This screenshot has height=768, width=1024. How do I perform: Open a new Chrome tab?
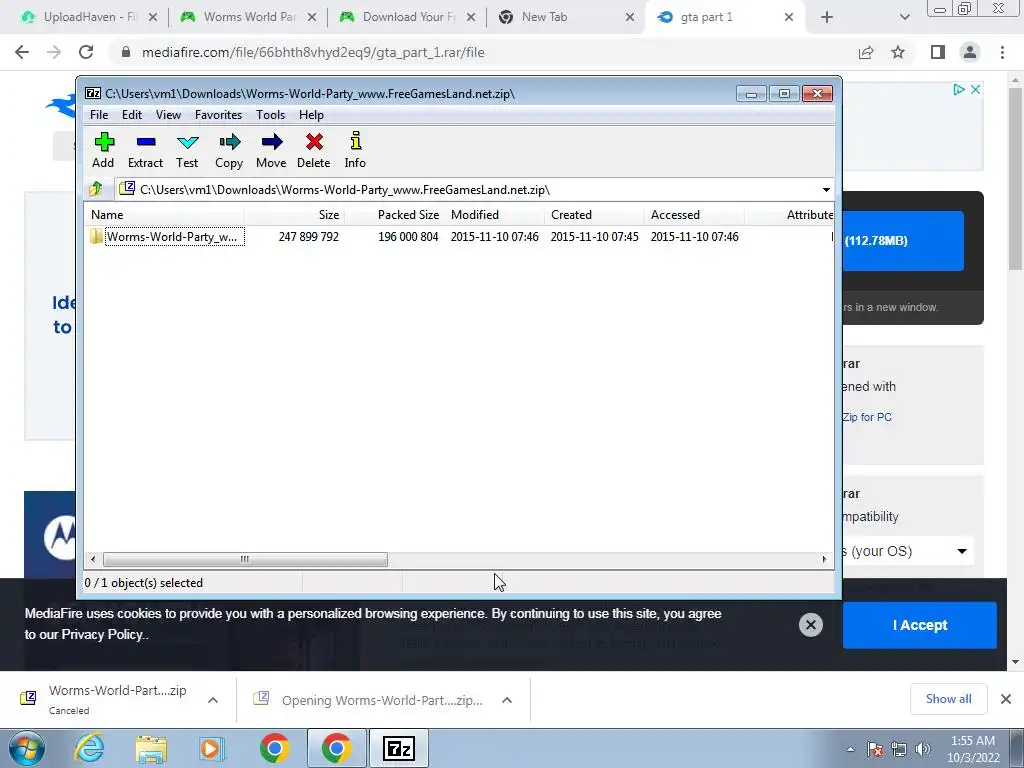[x=827, y=17]
